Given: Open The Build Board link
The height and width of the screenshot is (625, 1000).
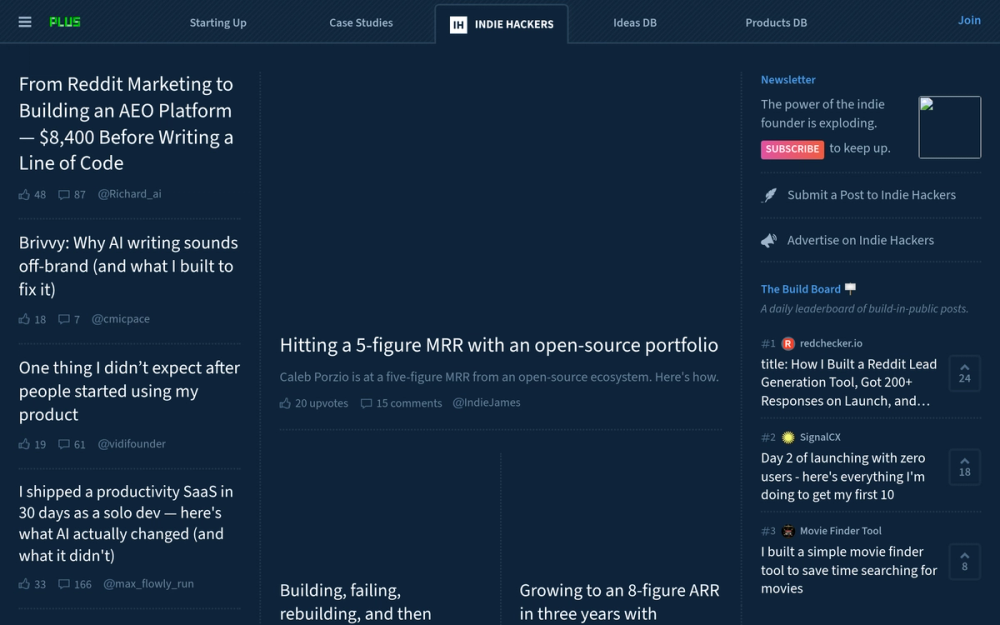Looking at the screenshot, I should click(800, 289).
